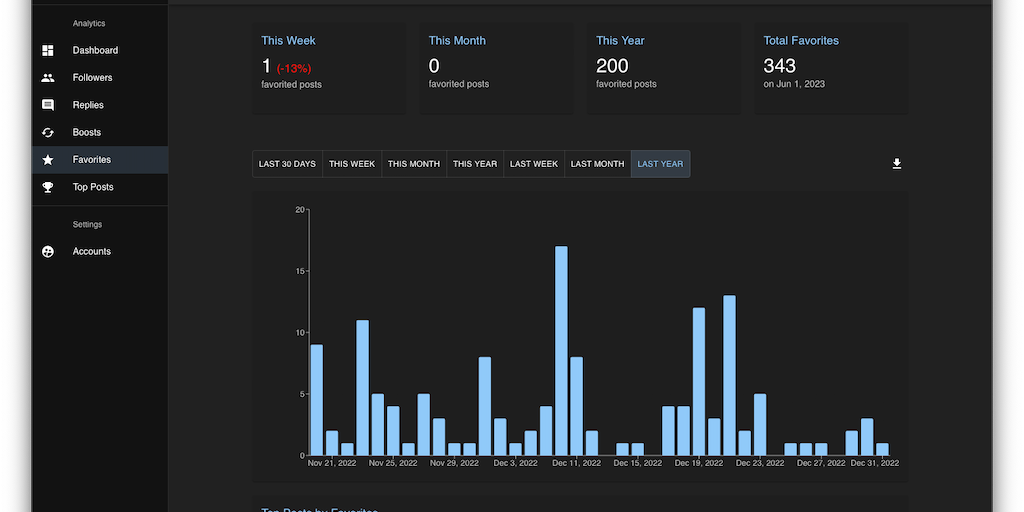Select the THIS YEAR timeframe
The height and width of the screenshot is (512, 1024).
(x=475, y=164)
